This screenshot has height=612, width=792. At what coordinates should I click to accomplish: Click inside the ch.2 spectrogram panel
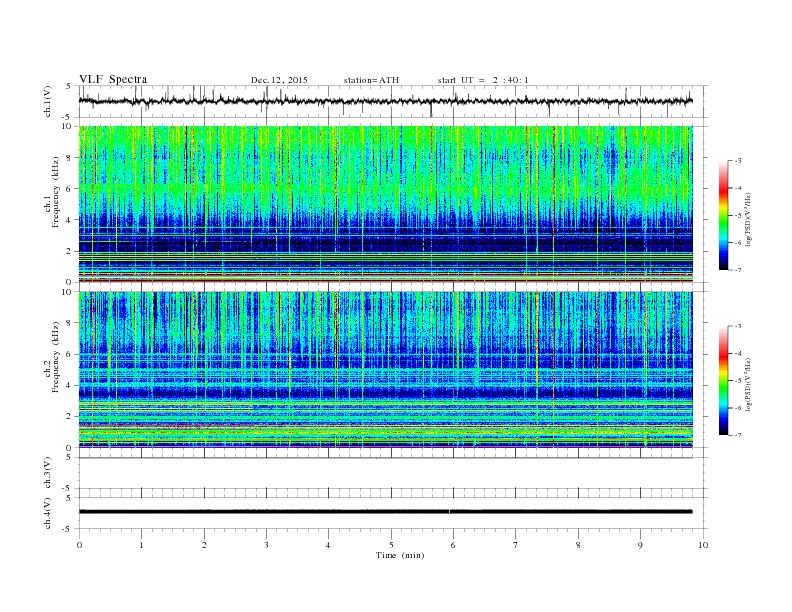[x=386, y=370]
